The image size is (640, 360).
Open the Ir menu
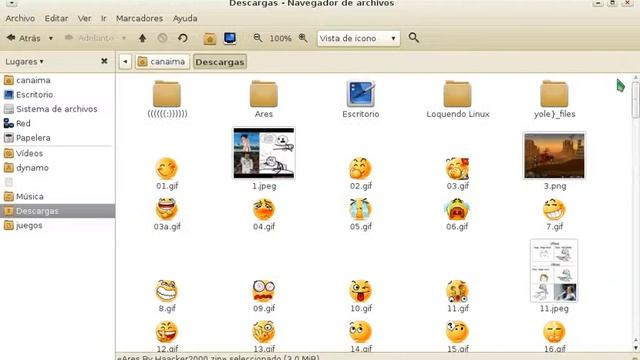104,18
